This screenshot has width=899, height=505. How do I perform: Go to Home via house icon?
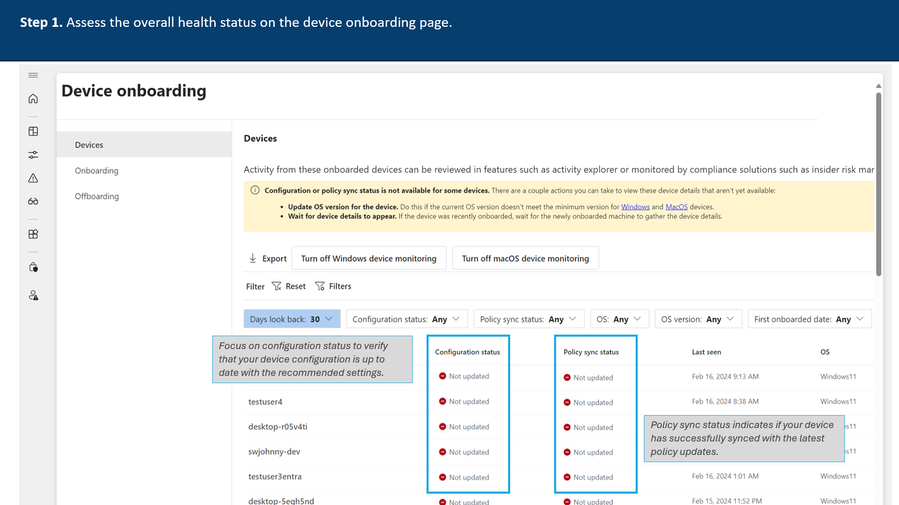[33, 99]
